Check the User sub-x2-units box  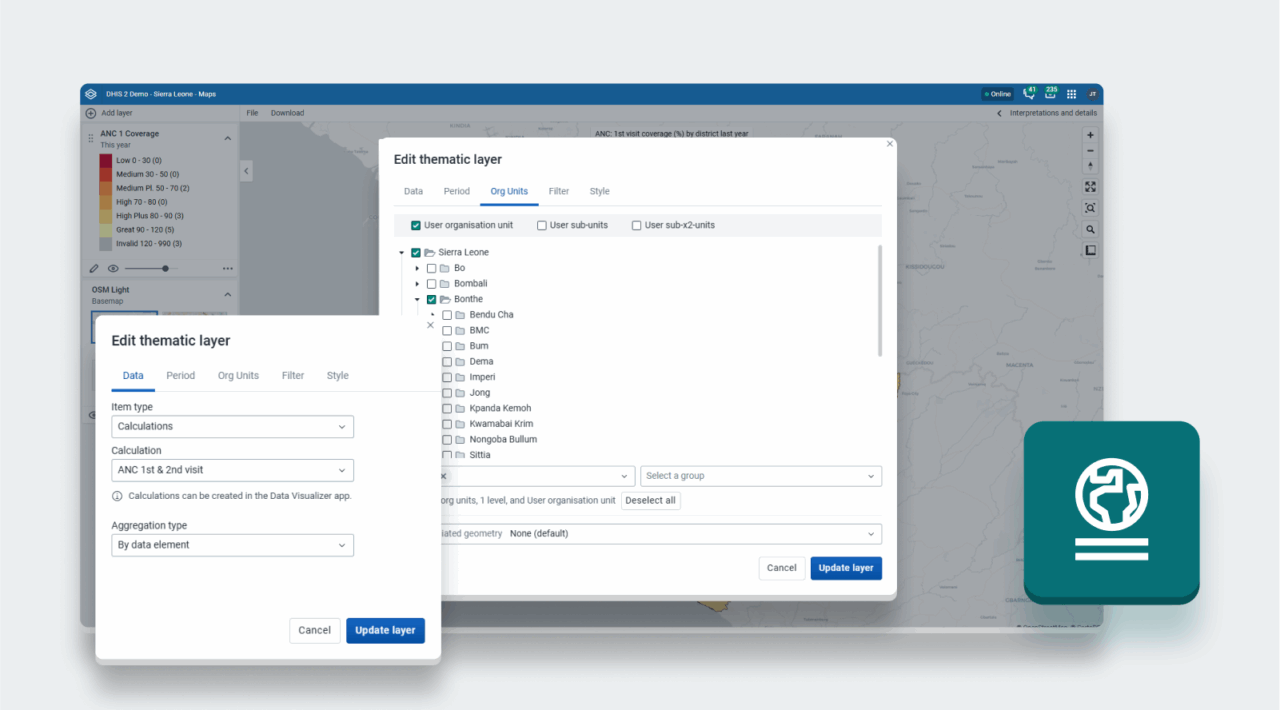click(636, 225)
